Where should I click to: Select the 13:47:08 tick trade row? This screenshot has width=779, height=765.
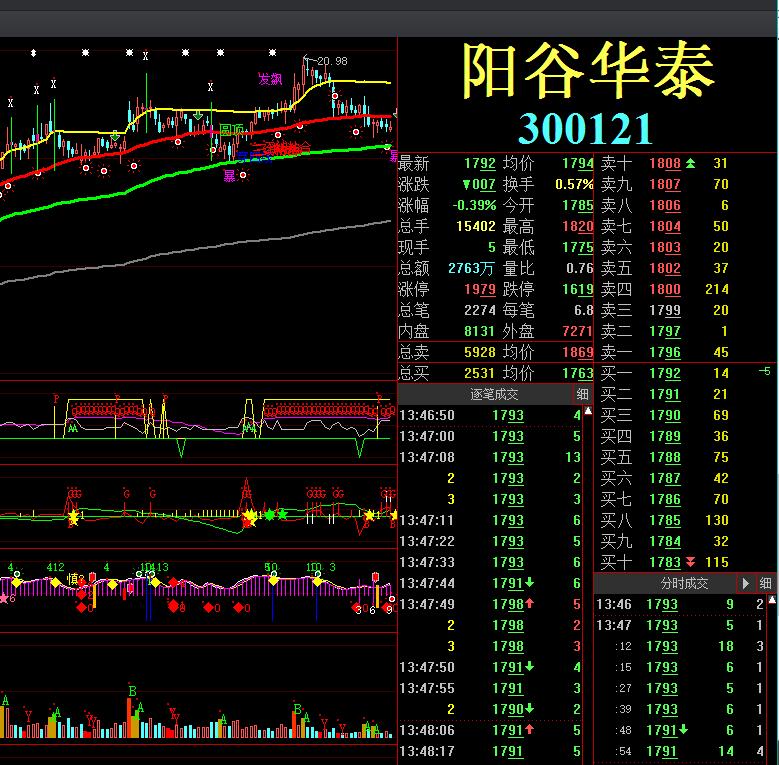[x=490, y=457]
